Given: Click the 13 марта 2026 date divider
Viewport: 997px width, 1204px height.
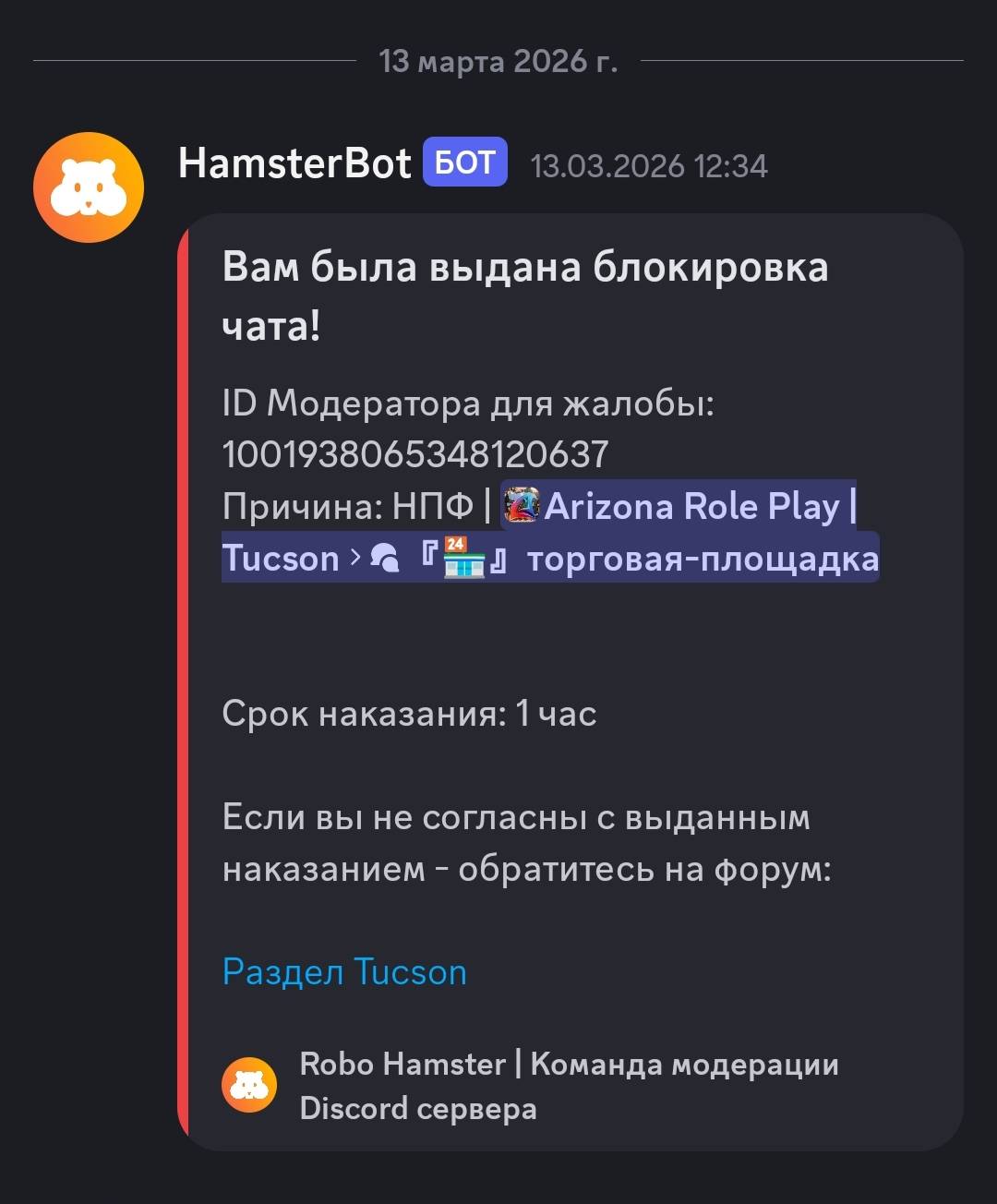Looking at the screenshot, I should [498, 61].
